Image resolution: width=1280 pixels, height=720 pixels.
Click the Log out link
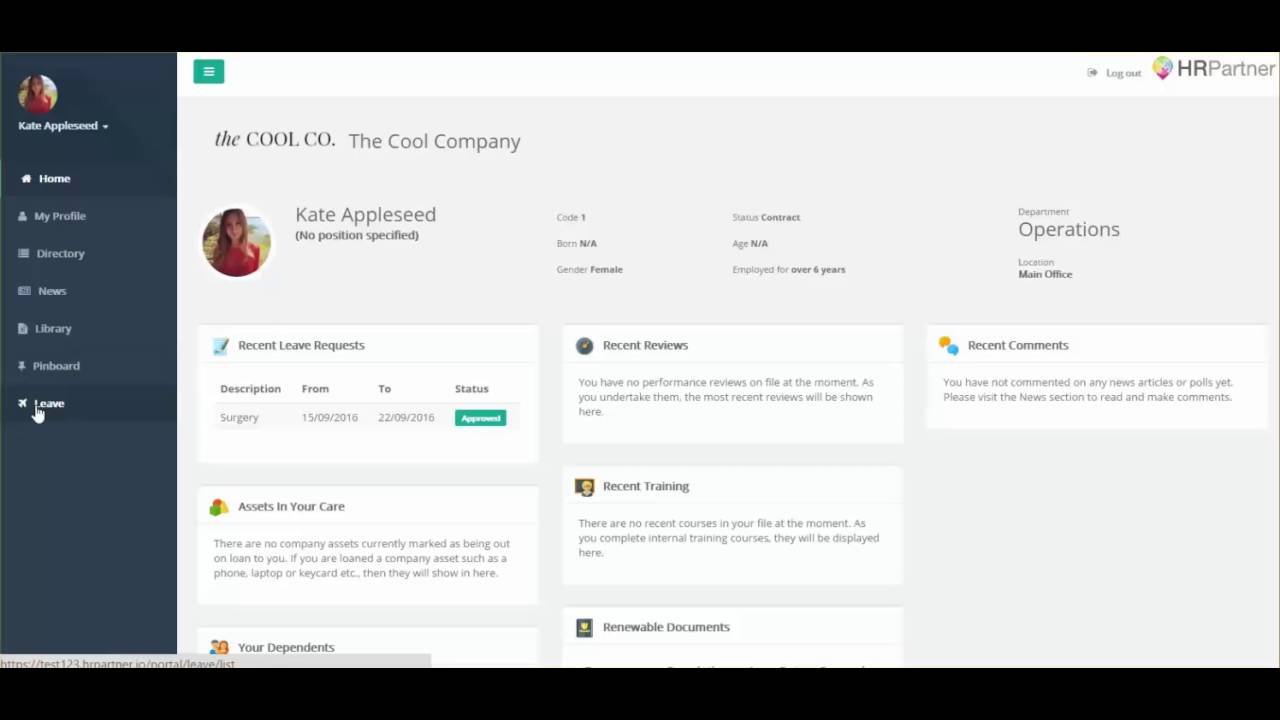click(x=1123, y=73)
